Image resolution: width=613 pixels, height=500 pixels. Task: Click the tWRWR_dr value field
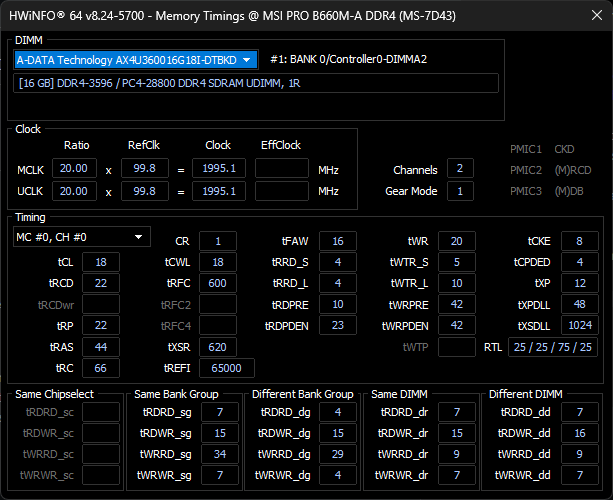point(457,475)
